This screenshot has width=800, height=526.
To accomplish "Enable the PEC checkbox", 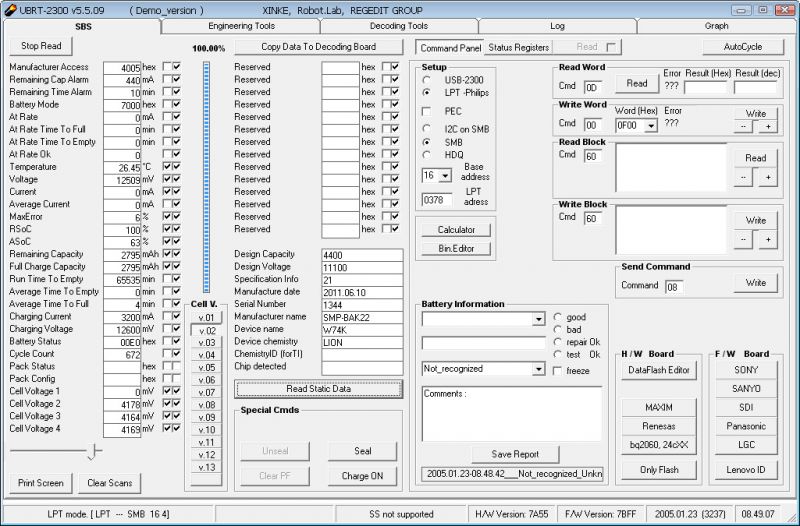I will pos(427,111).
